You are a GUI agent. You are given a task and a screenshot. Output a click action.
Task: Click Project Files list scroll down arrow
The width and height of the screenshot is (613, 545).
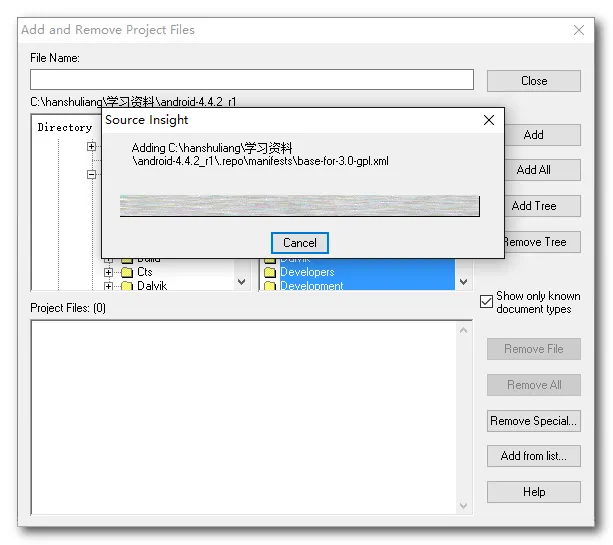tap(464, 506)
